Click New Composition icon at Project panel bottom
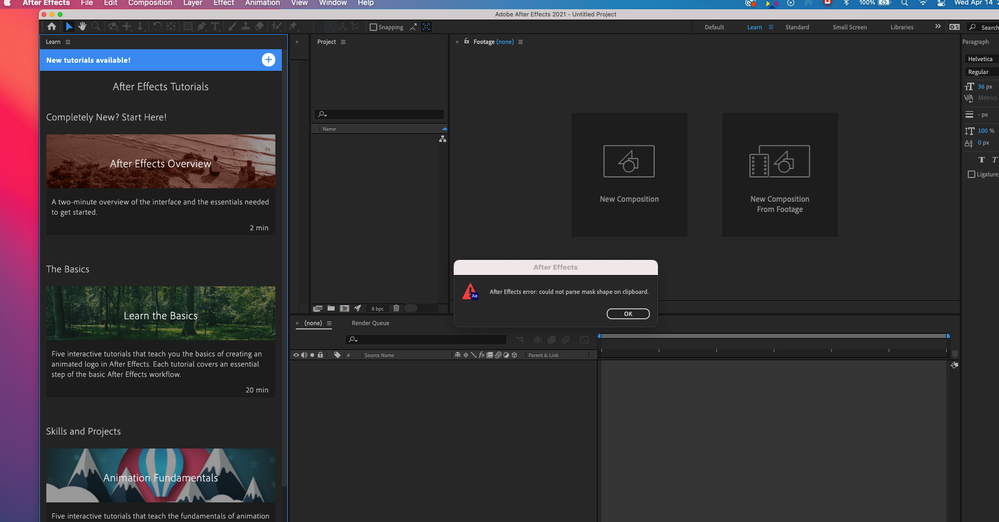 (345, 308)
